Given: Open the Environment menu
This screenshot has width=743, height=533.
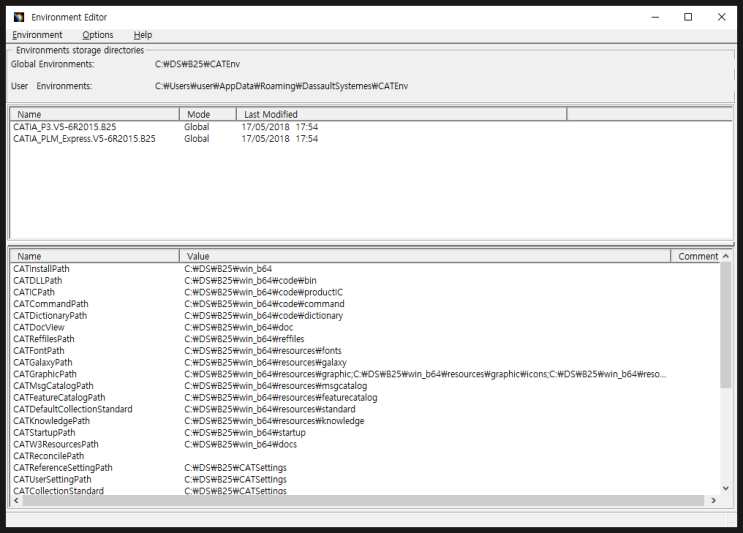Looking at the screenshot, I should pyautogui.click(x=37, y=35).
